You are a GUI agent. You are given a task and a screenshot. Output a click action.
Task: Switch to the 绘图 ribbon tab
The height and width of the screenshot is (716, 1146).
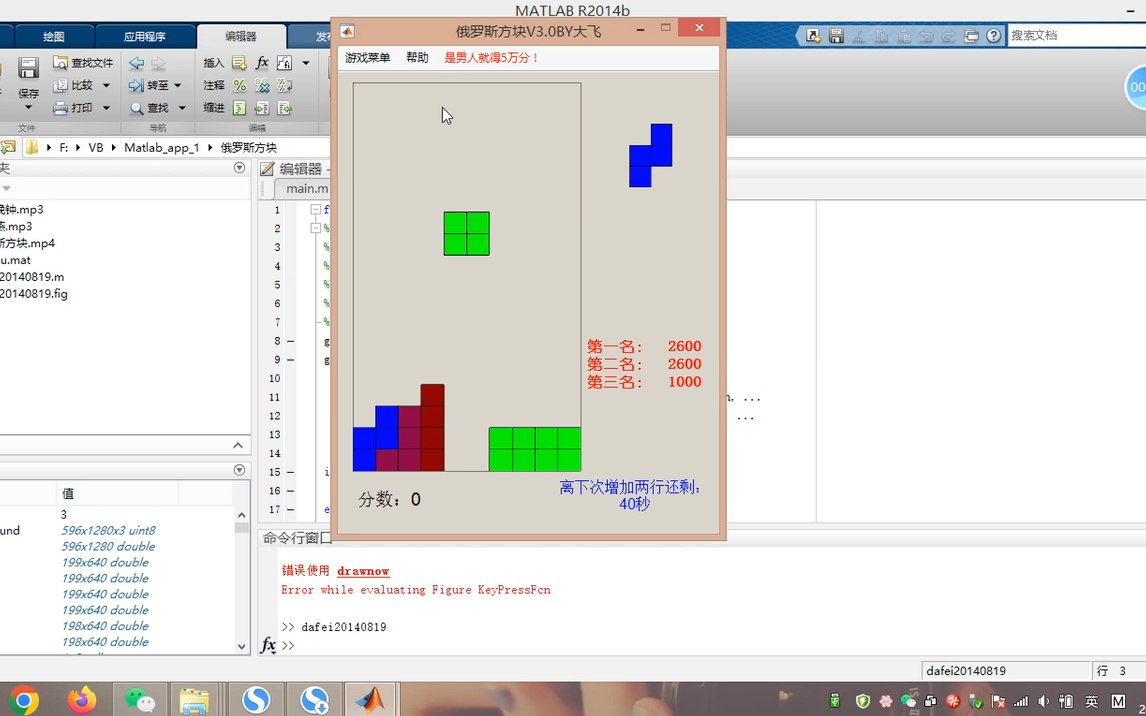(52, 36)
